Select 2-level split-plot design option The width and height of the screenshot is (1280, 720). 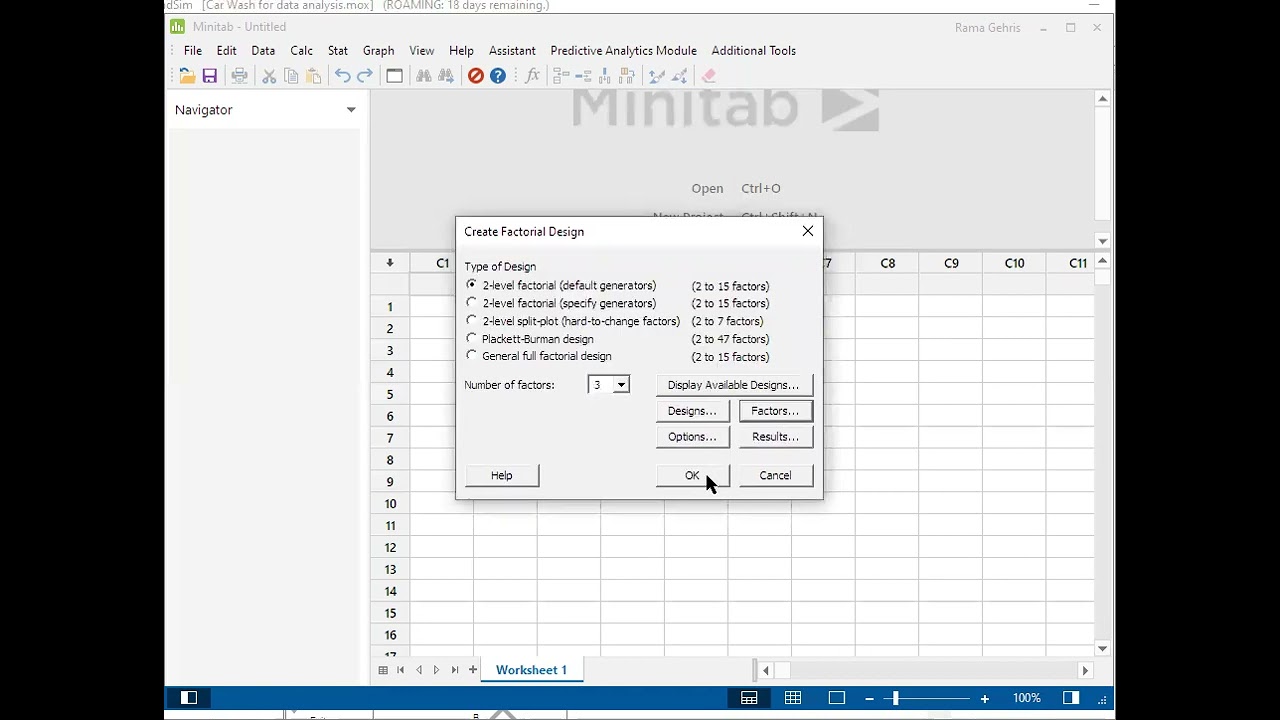(573, 321)
